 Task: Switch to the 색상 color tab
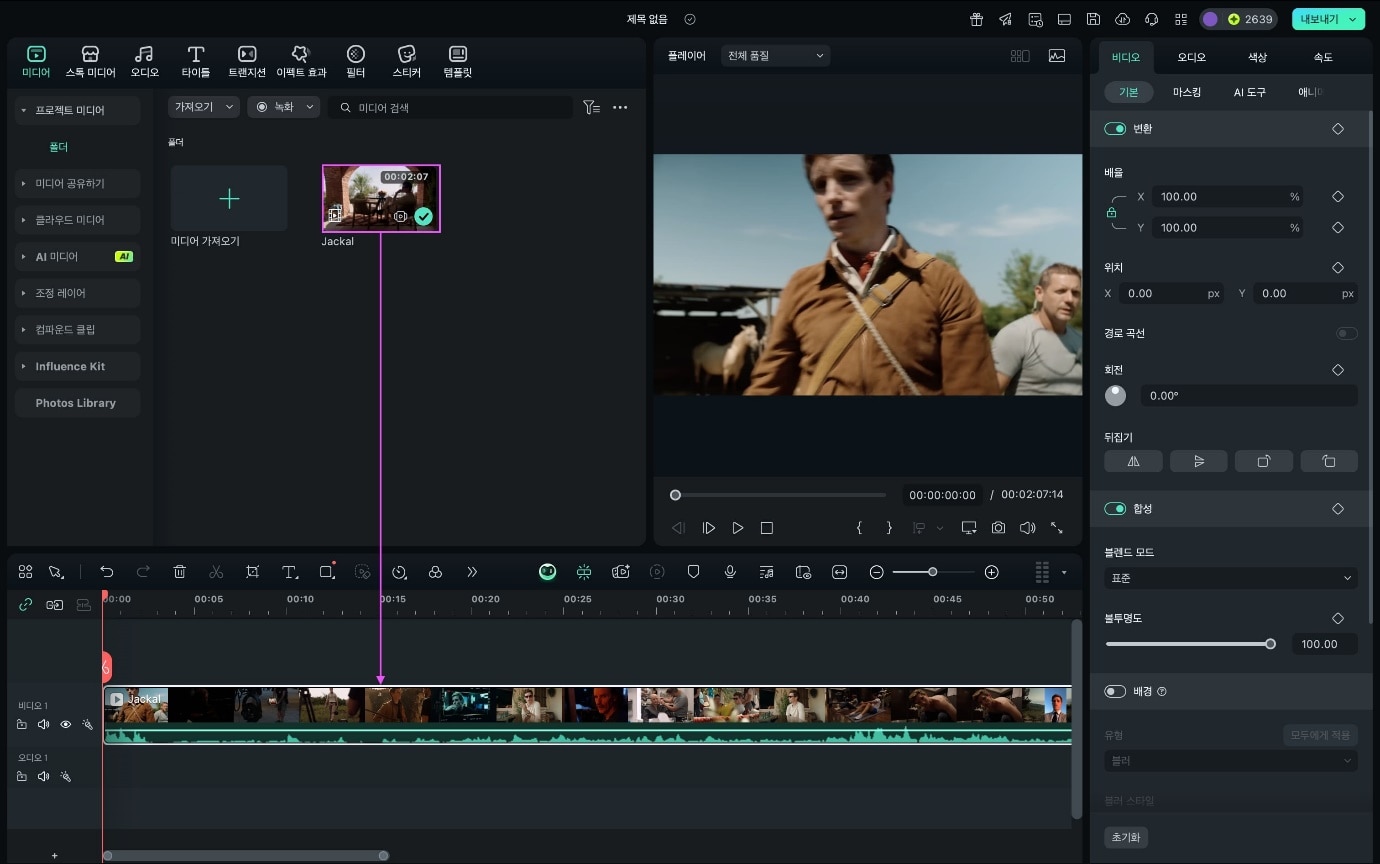click(1257, 57)
